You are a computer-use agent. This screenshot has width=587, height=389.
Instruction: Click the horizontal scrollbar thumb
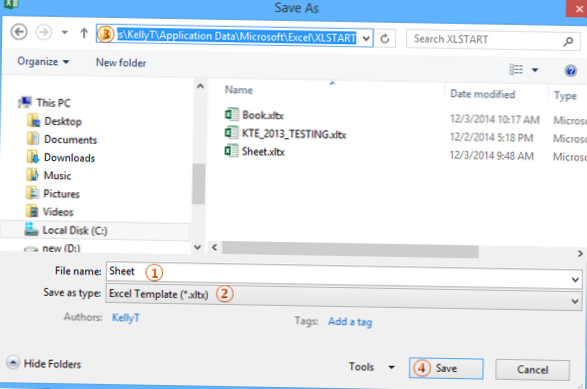(x=350, y=250)
